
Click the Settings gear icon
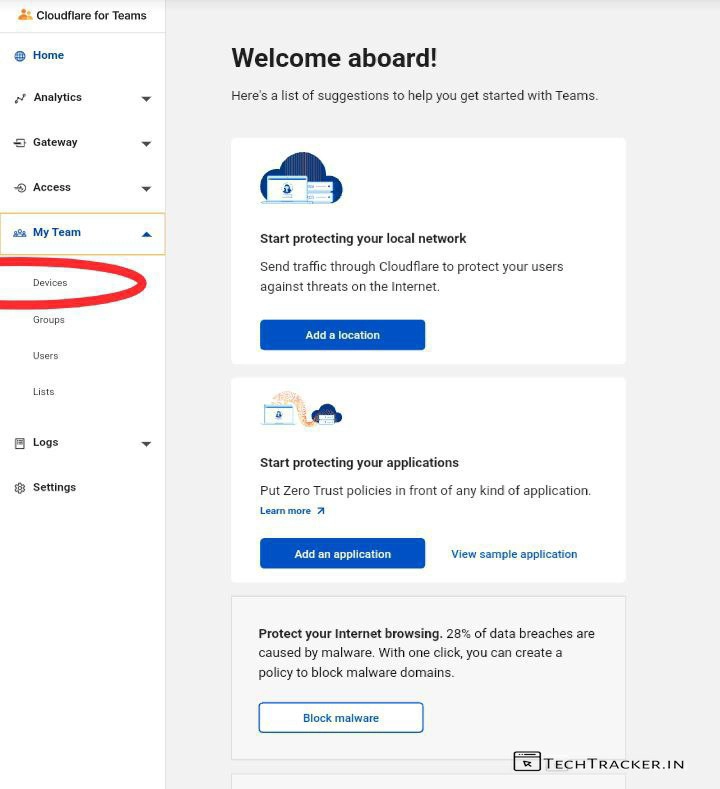(20, 488)
